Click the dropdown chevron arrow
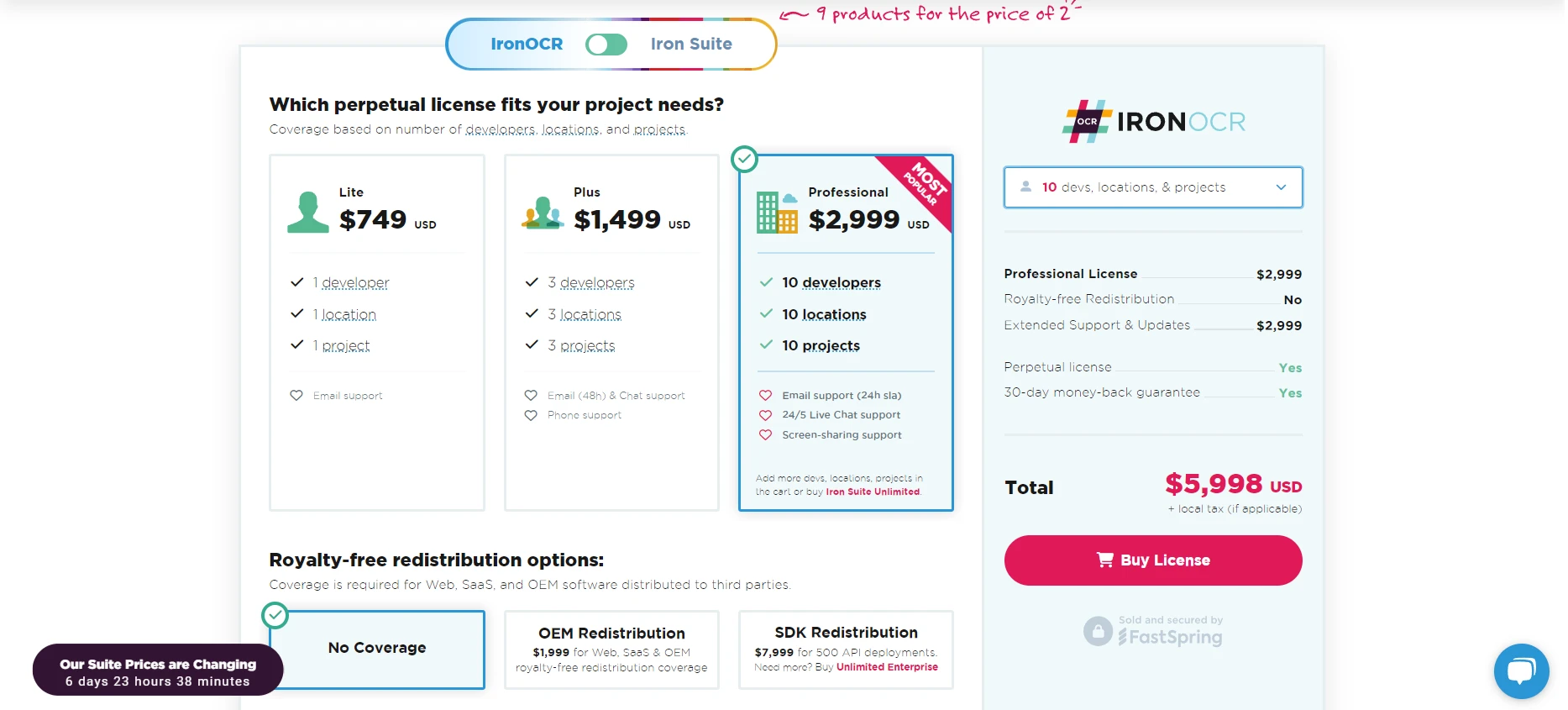 pyautogui.click(x=1281, y=187)
